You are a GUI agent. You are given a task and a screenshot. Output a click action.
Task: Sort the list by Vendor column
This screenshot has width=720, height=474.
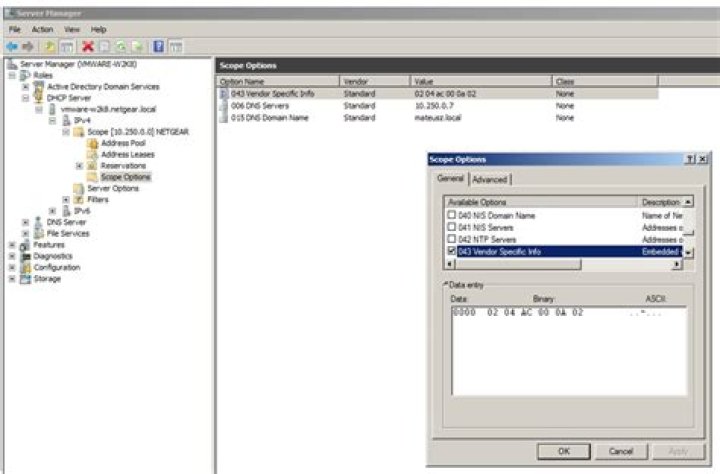pos(375,81)
